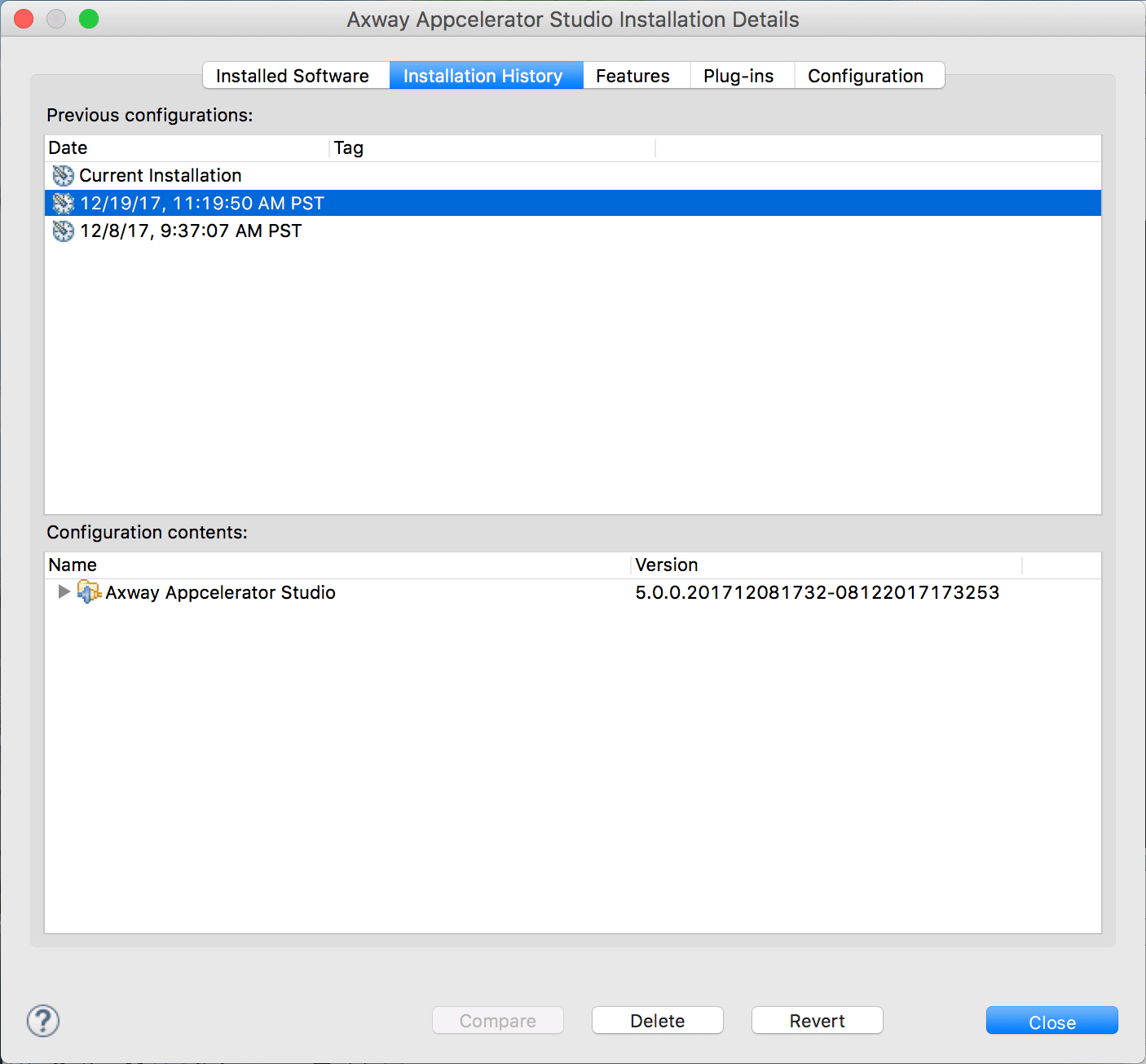
Task: Click the blue Close button
Action: coord(1052,1022)
